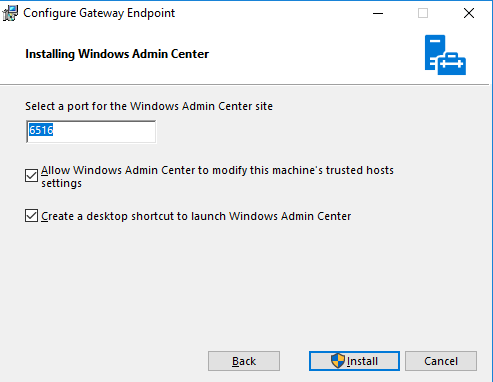The height and width of the screenshot is (382, 493).
Task: Click the 'Select a port' label text
Action: click(149, 106)
